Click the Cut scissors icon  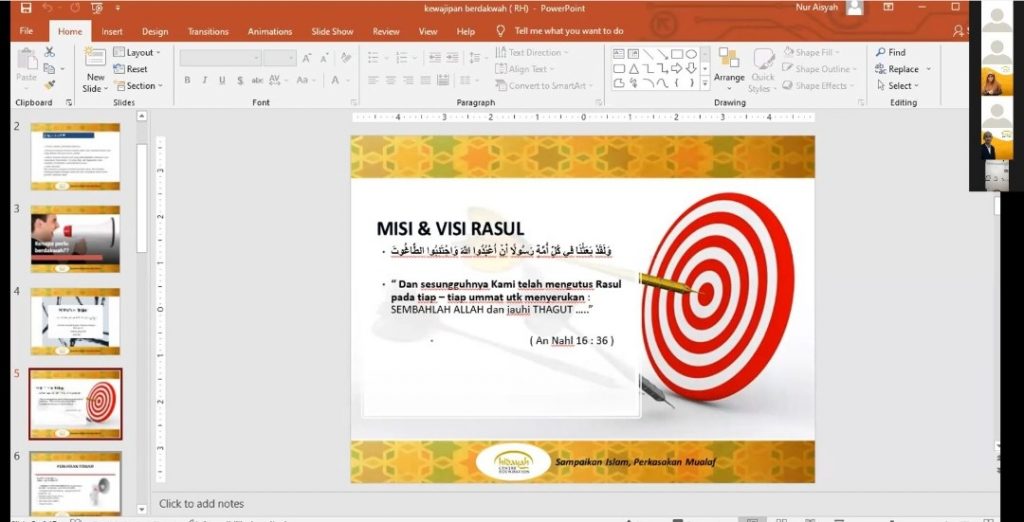[x=50, y=52]
